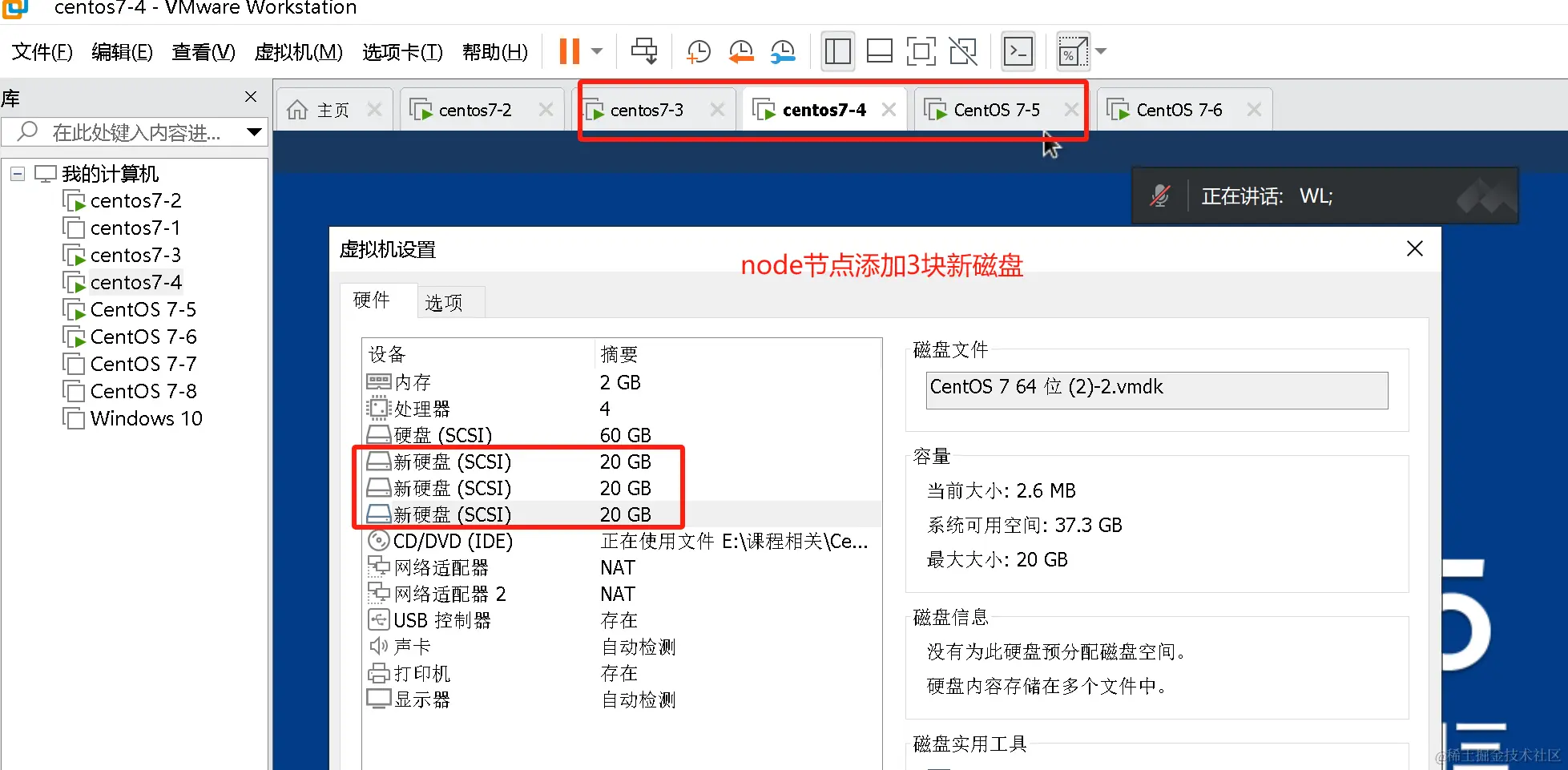1568x770 pixels.
Task: Open the 查看(V) menu
Action: (x=204, y=52)
